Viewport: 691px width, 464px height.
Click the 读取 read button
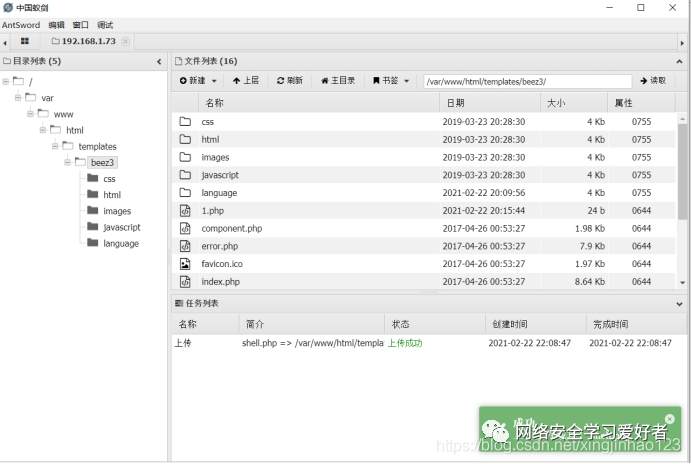[653, 81]
